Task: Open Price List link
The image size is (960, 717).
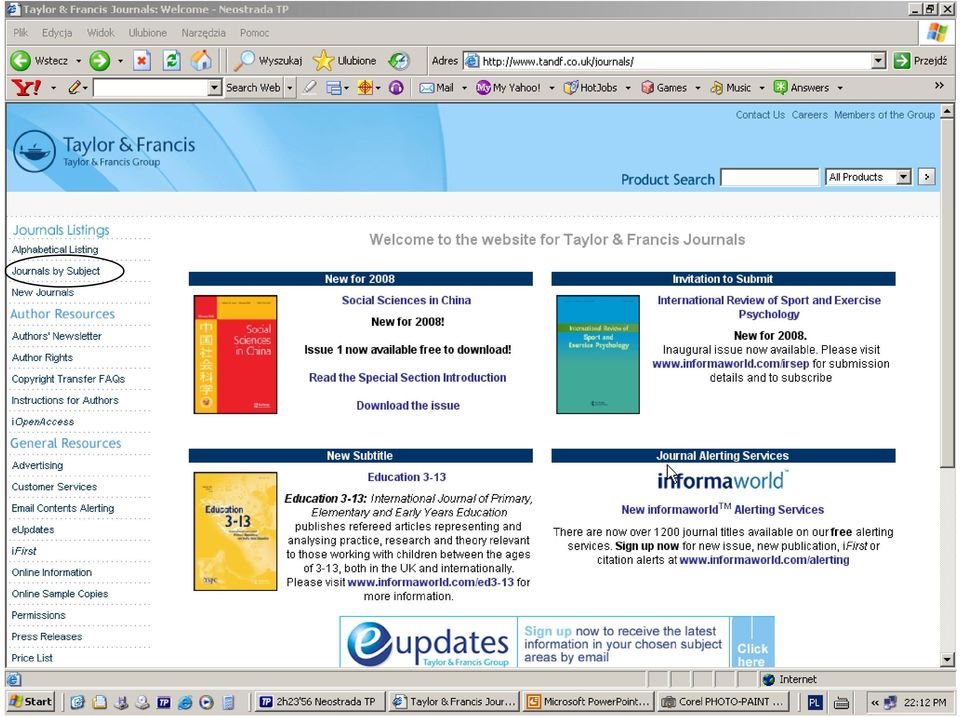Action: [x=32, y=658]
